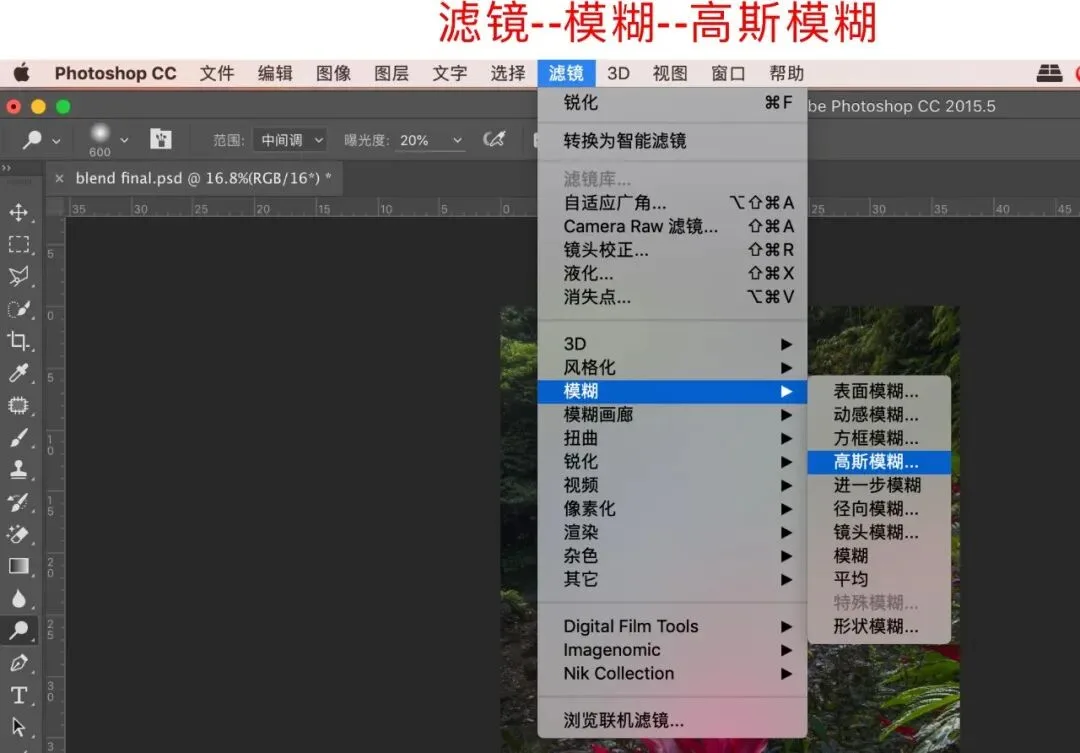Select the Horizontal Type tool

(19, 695)
